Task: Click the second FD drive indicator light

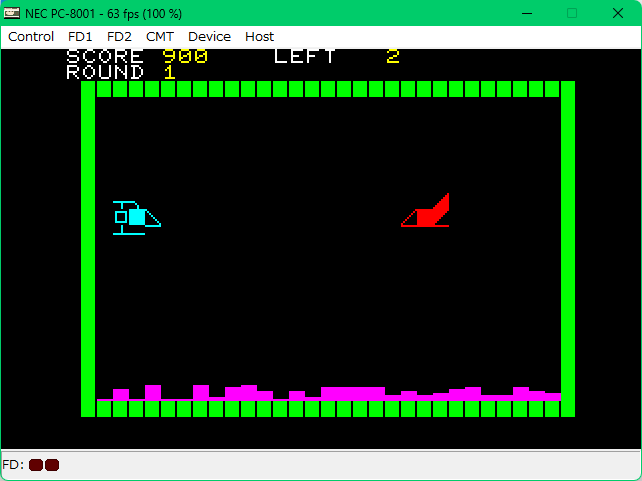Action: [x=52, y=465]
